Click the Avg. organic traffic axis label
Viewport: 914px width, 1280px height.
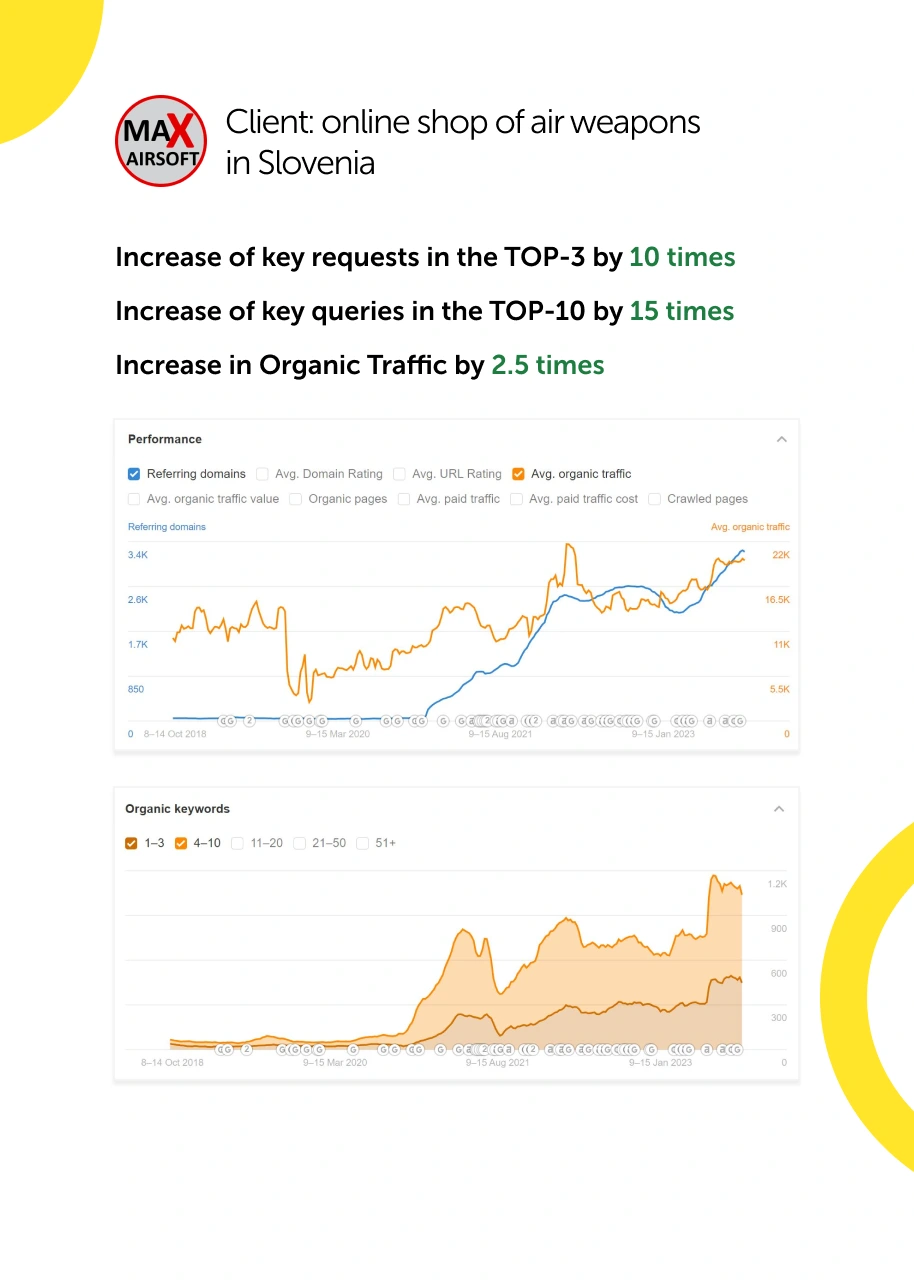[750, 527]
